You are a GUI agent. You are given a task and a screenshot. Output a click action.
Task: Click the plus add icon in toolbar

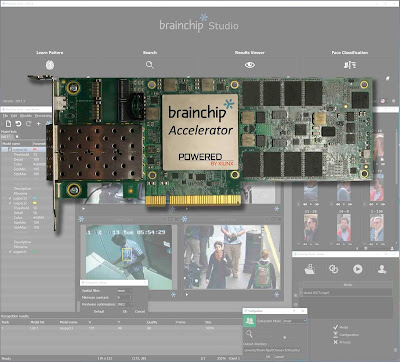pyautogui.click(x=39, y=124)
